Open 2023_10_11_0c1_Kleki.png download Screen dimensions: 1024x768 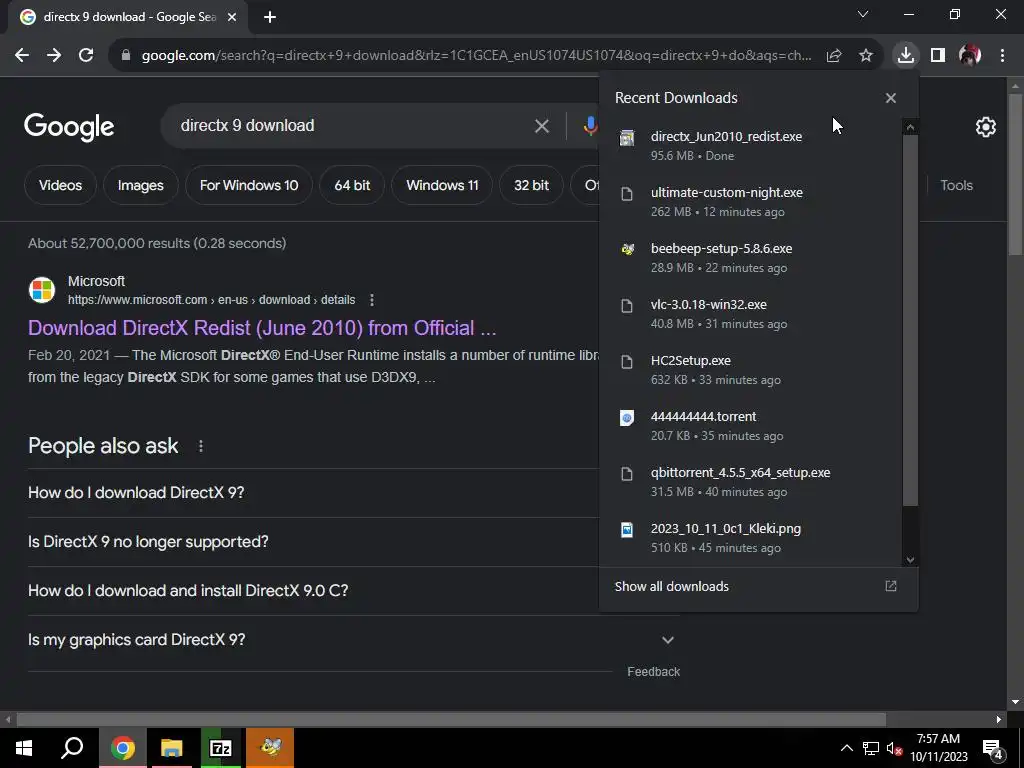point(751,538)
